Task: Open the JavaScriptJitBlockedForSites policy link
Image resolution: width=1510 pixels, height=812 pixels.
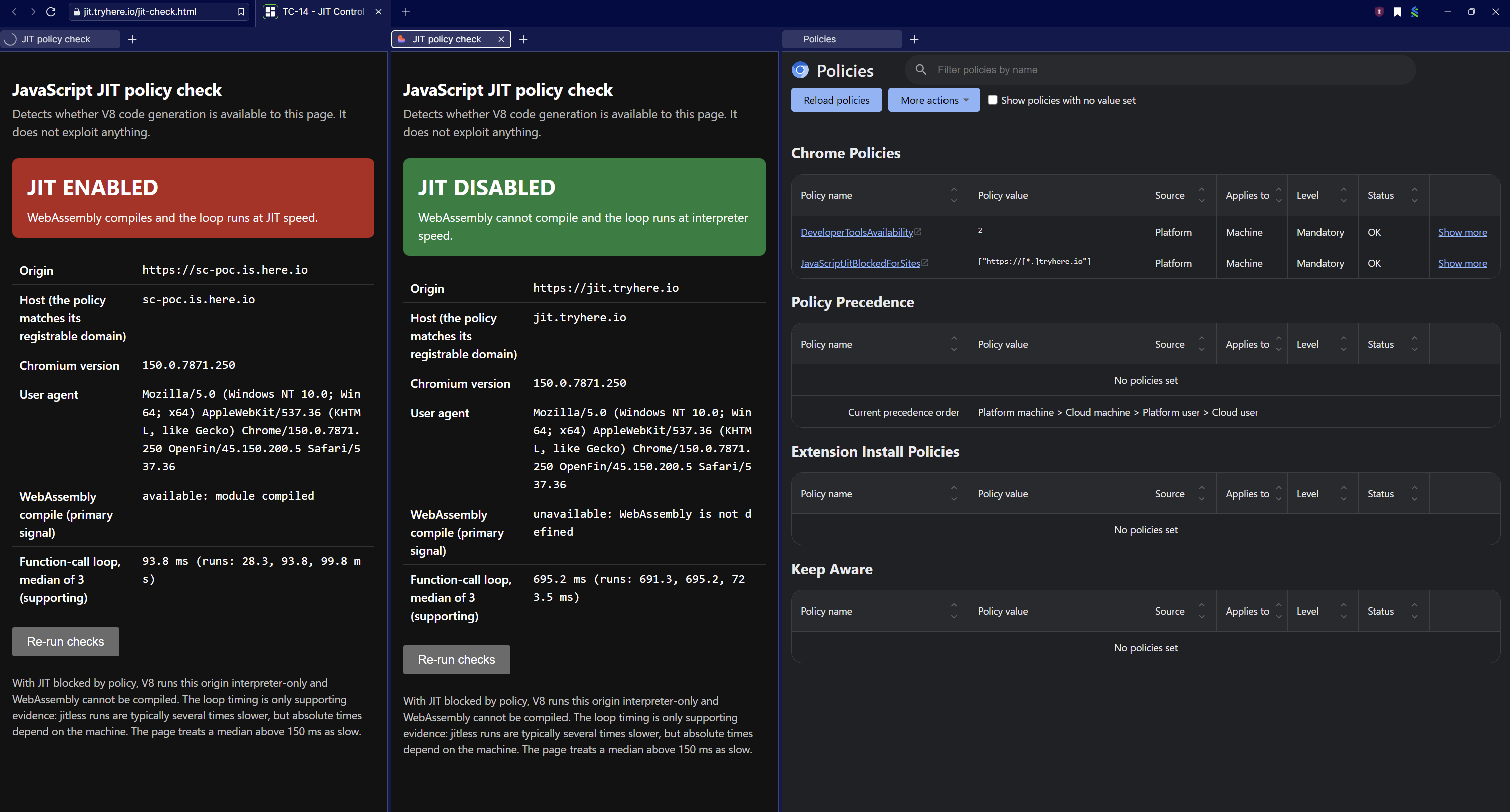Action: (x=860, y=263)
